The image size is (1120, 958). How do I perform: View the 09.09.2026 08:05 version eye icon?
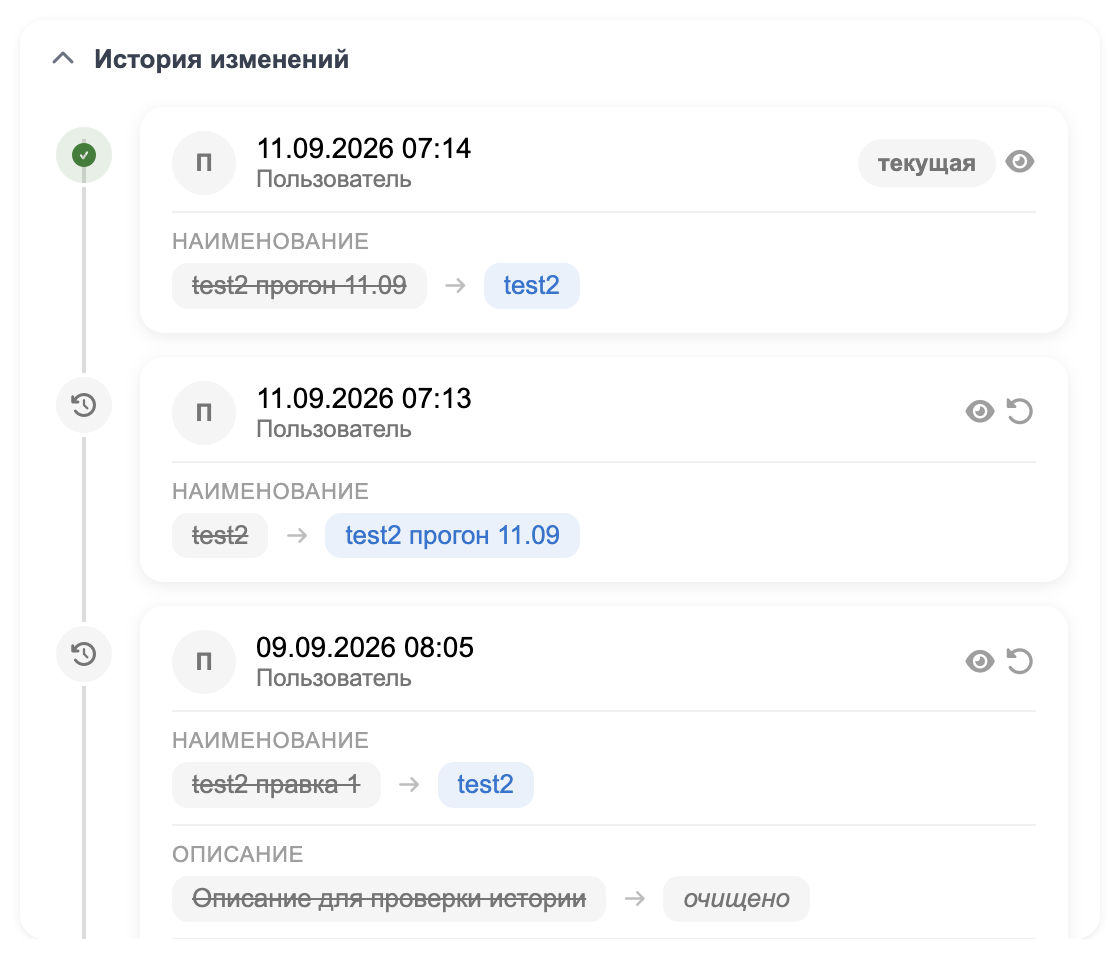979,661
